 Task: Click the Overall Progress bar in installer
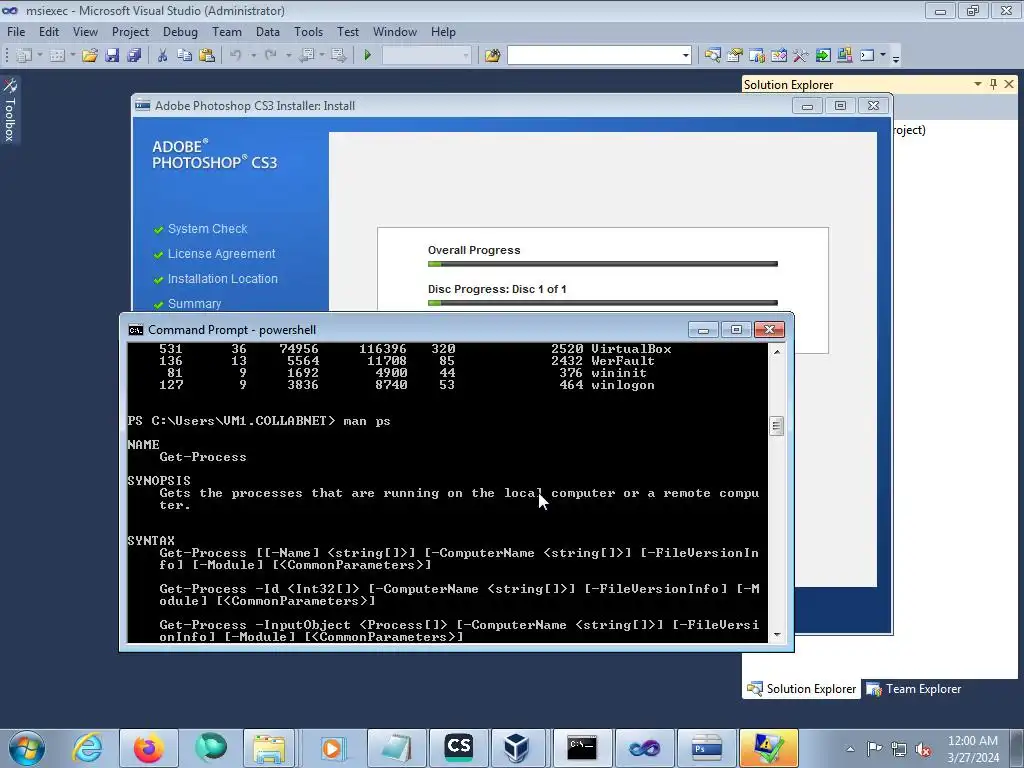coord(602,264)
